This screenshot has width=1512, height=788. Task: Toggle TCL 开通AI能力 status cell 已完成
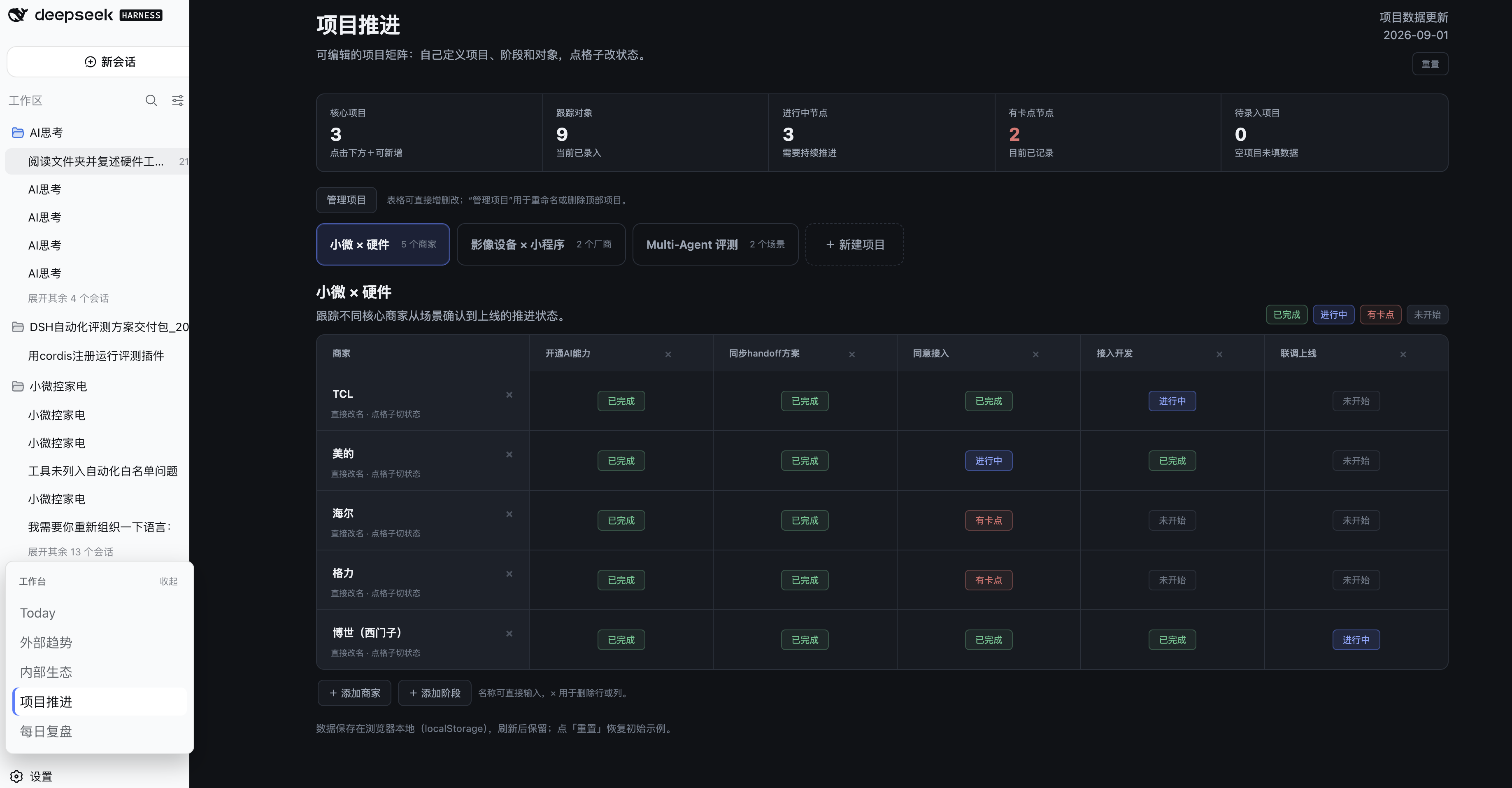coord(621,401)
